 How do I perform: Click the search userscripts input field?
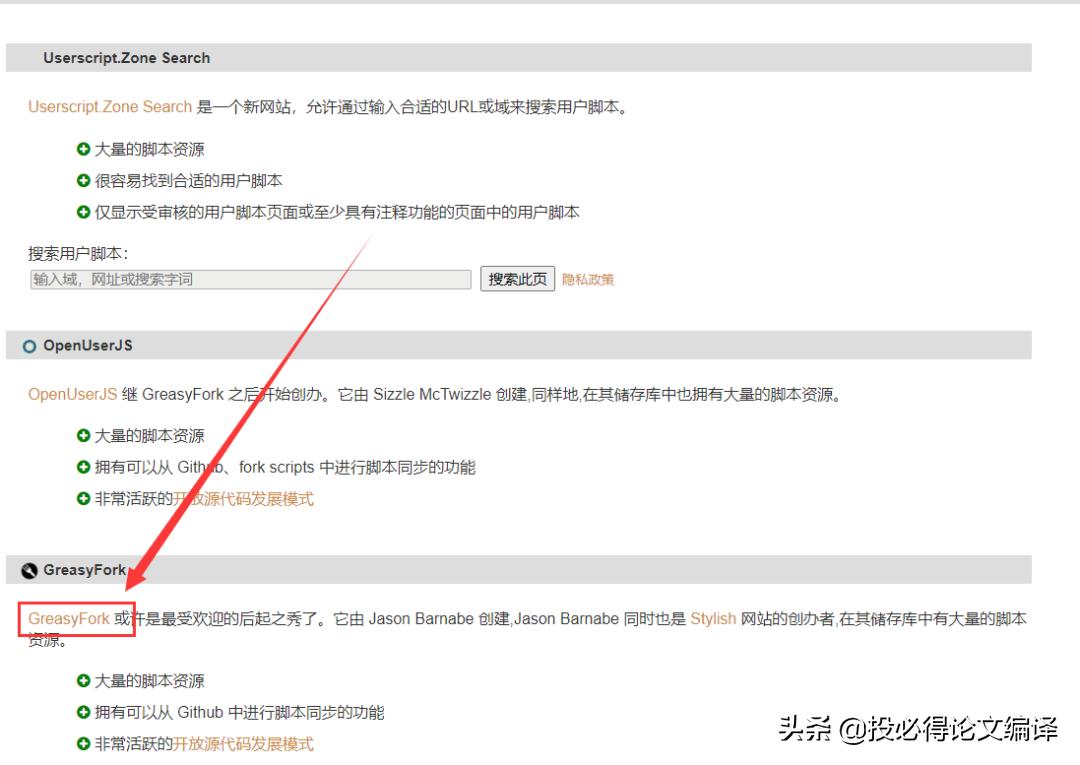pyautogui.click(x=251, y=279)
